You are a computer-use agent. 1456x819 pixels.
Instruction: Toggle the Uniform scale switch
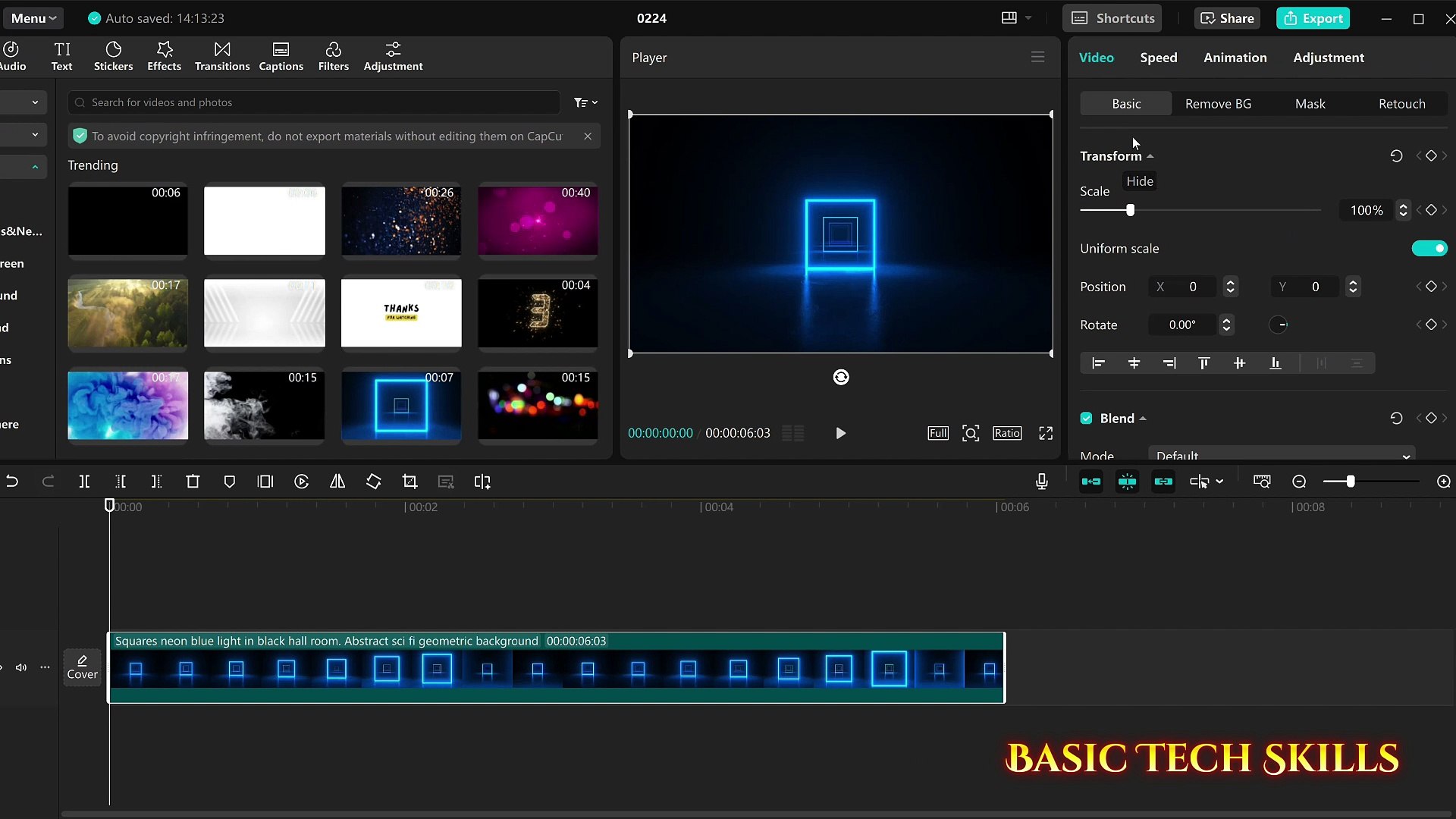[1429, 249]
